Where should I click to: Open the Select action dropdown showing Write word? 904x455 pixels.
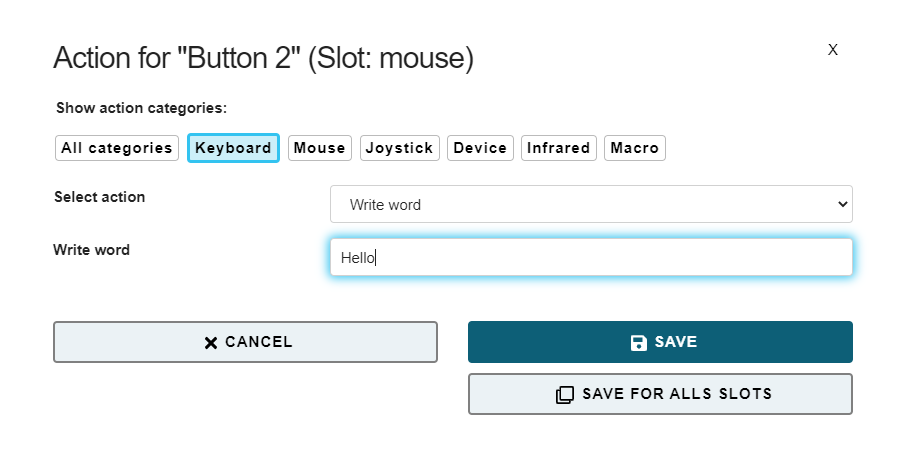(591, 204)
